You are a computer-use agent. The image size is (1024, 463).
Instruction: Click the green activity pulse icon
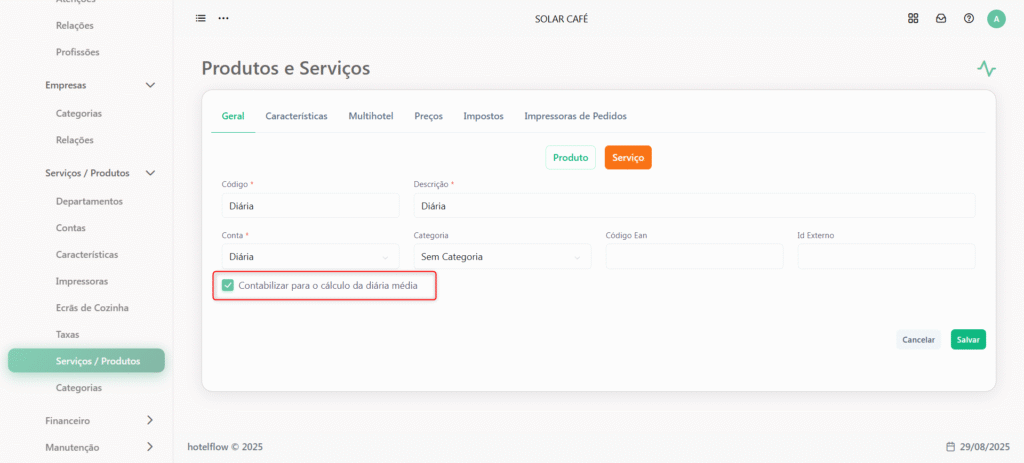point(986,68)
